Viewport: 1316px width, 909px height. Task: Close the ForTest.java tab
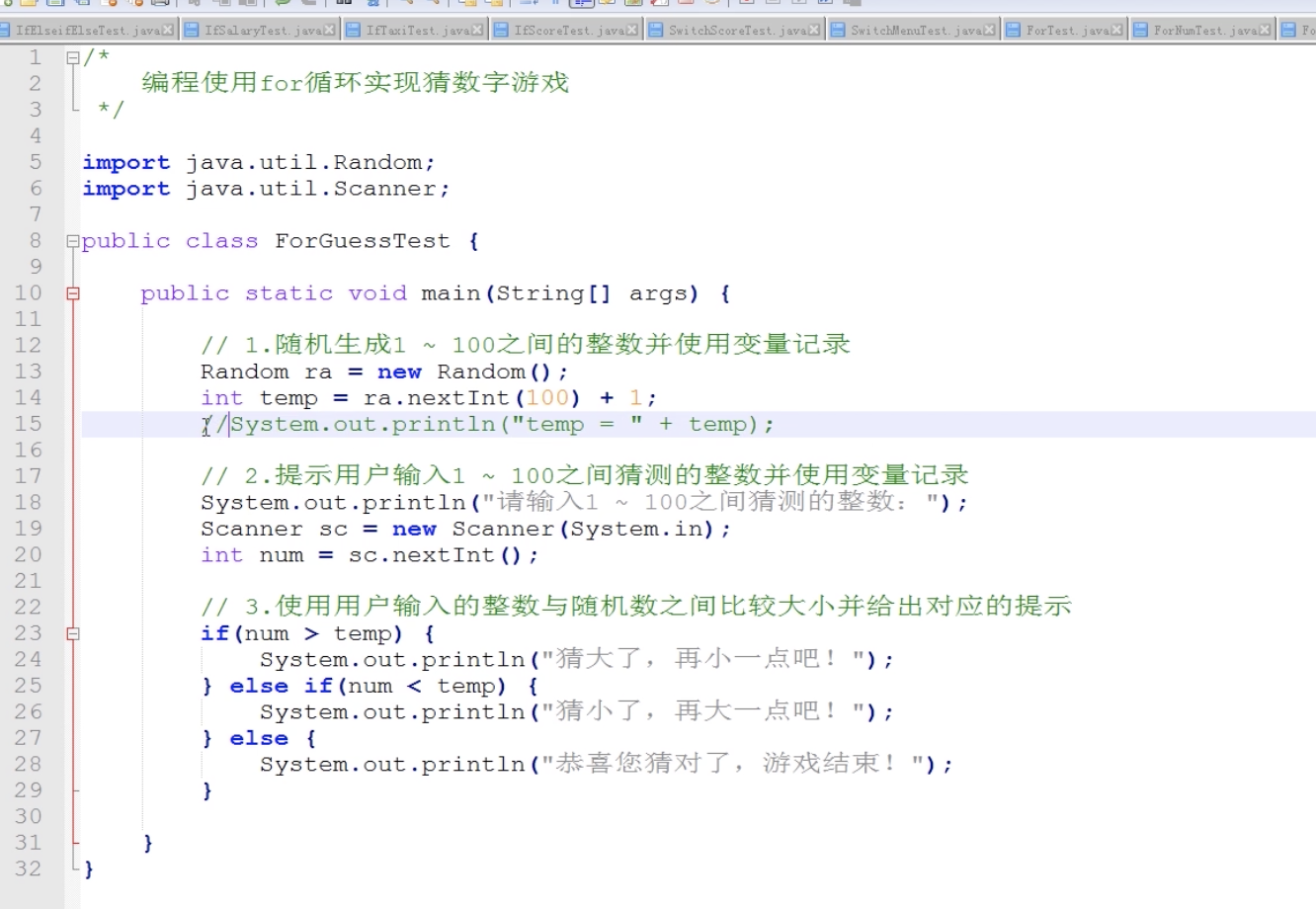coord(1117,31)
